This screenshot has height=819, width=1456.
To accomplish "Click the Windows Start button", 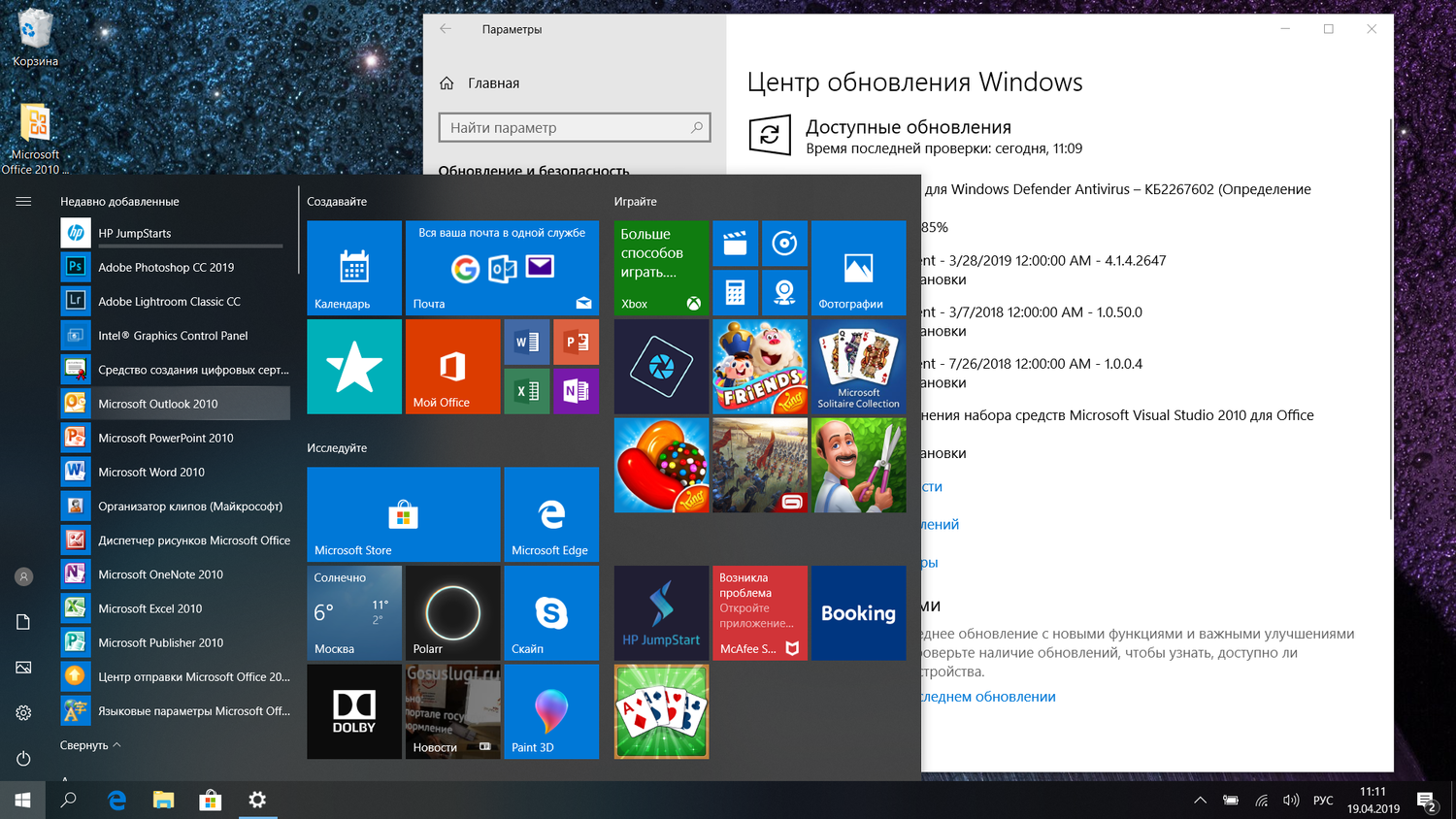I will point(22,801).
